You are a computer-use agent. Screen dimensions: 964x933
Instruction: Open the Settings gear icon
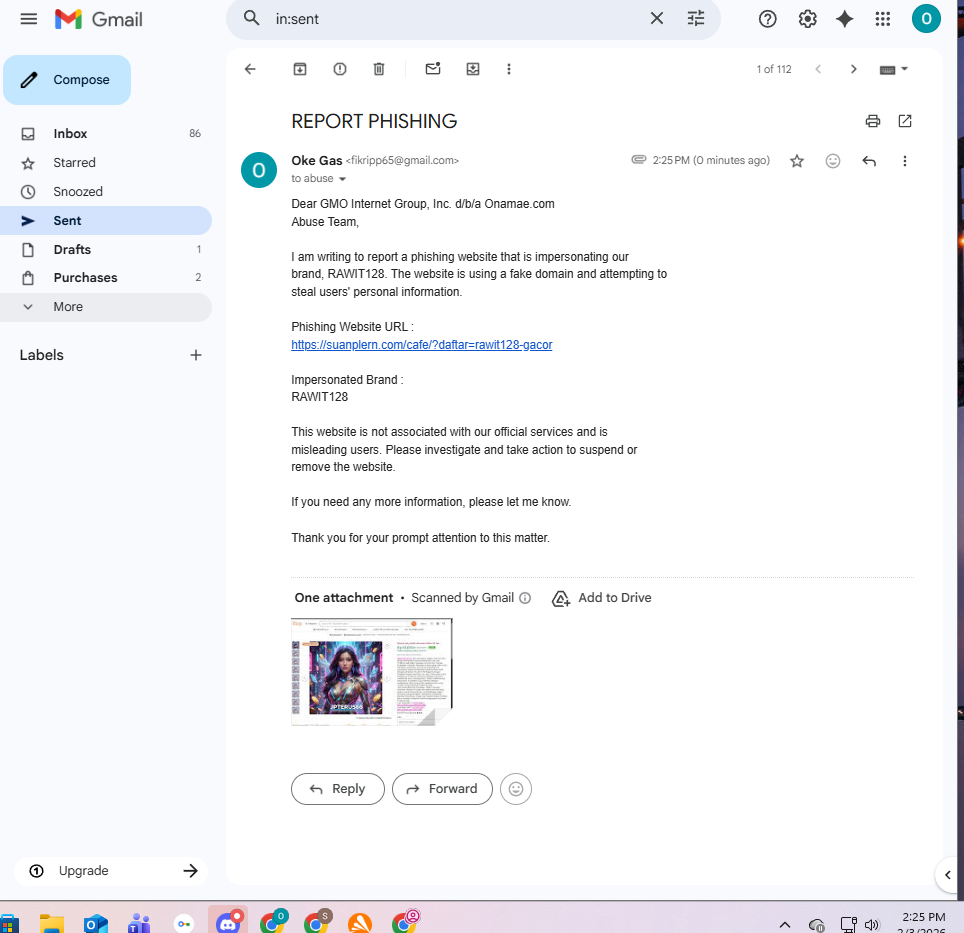[x=807, y=19]
